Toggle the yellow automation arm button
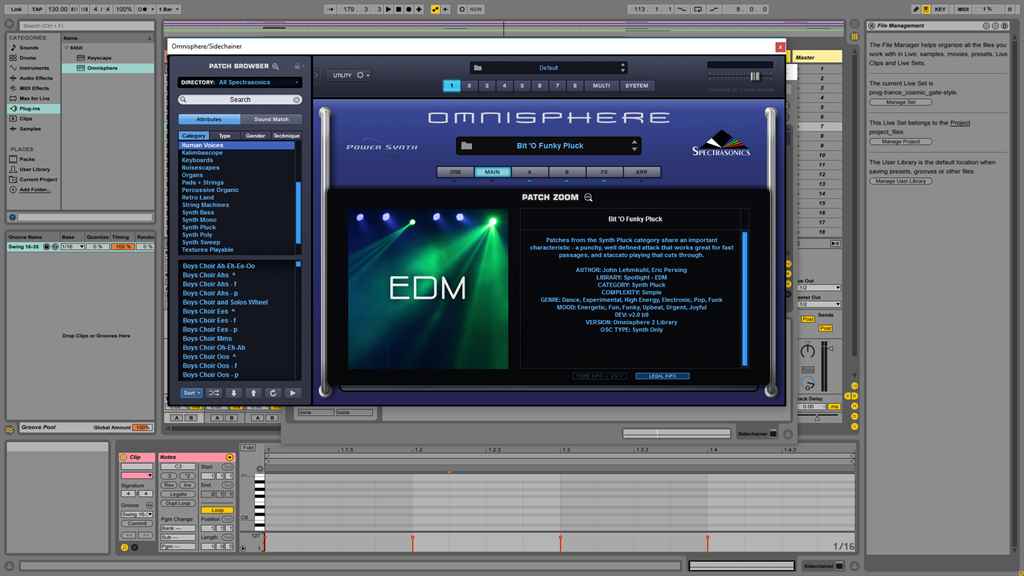Image resolution: width=1024 pixels, height=576 pixels. point(435,10)
